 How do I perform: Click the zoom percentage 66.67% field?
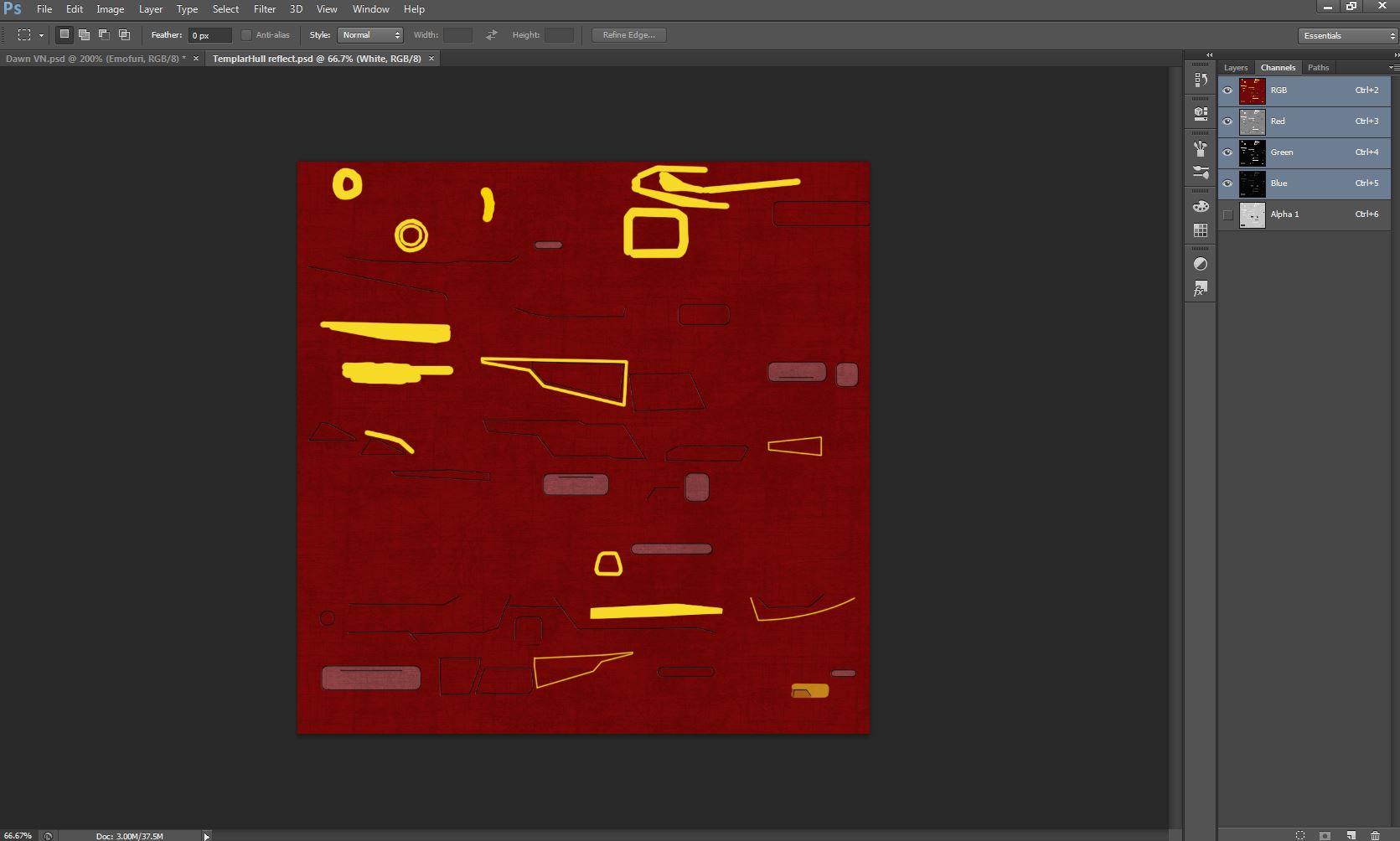18,836
